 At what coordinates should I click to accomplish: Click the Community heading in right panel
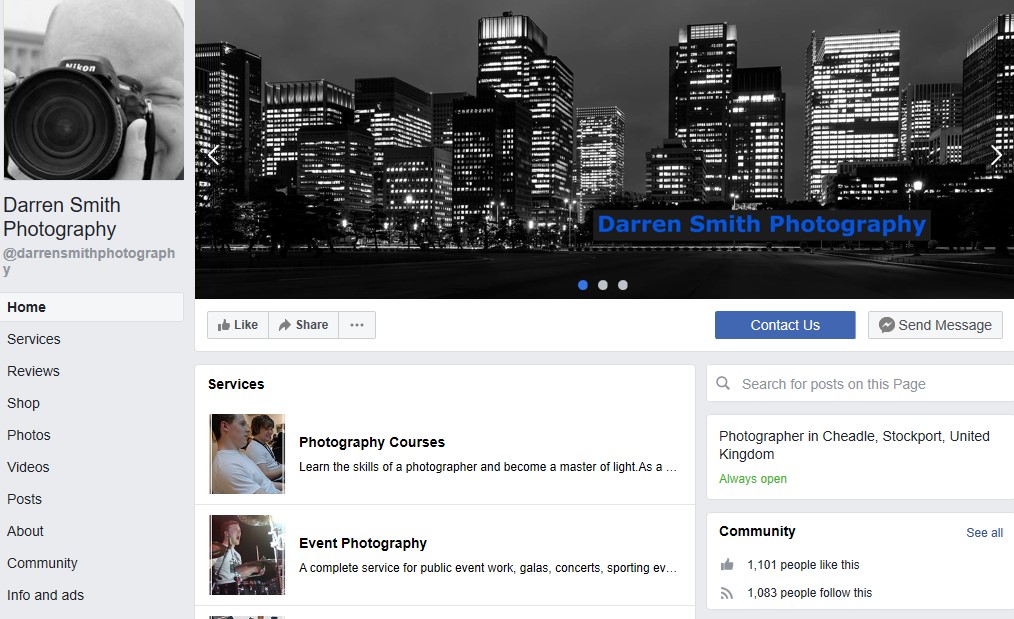pyautogui.click(x=757, y=532)
